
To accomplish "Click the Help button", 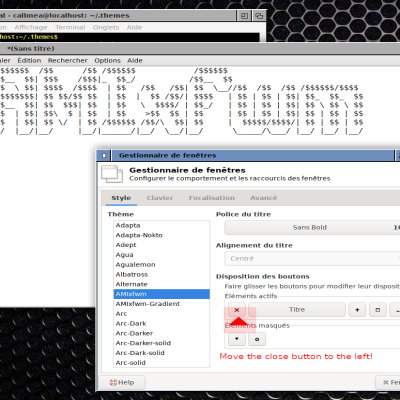I will [122, 382].
